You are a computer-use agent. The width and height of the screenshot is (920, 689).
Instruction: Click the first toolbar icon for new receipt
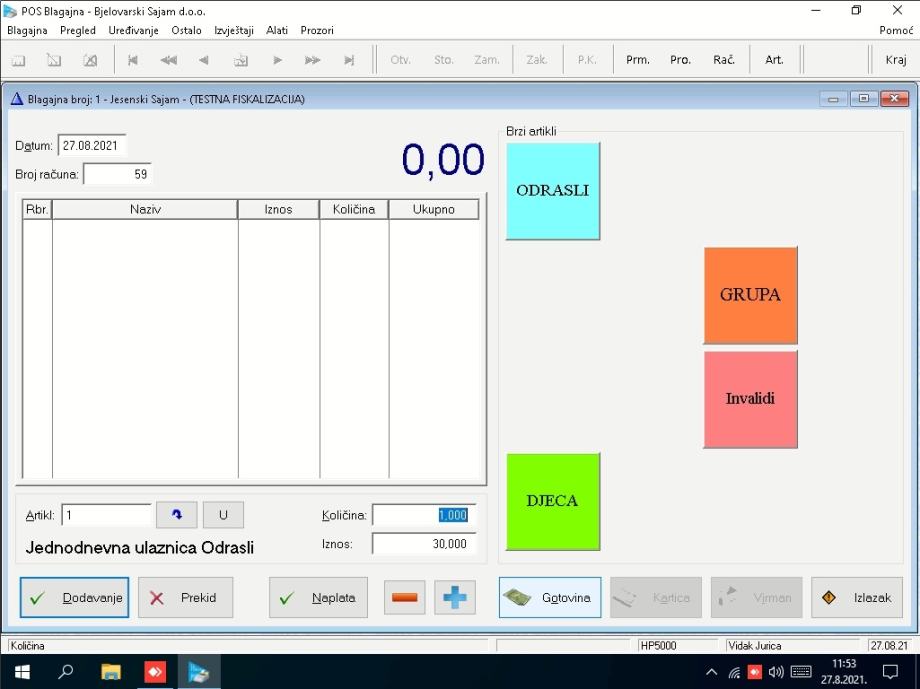(19, 60)
